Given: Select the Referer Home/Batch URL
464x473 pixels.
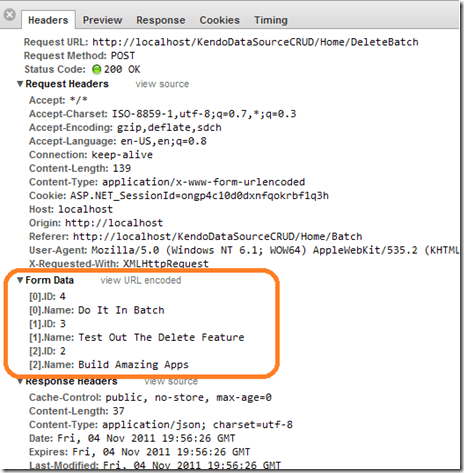Looking at the screenshot, I should (218, 237).
